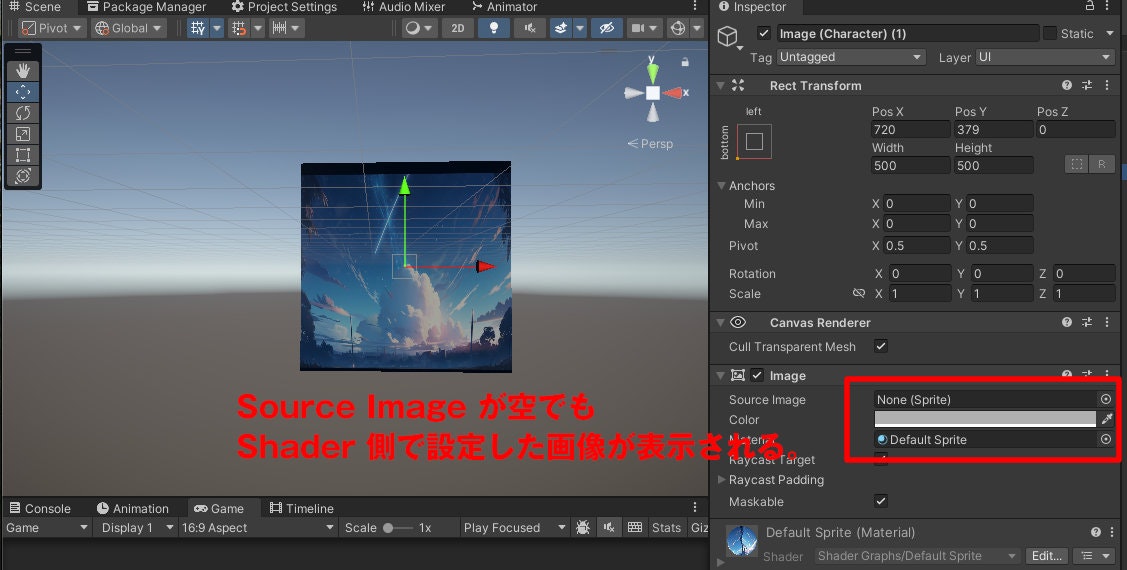Click the scene gizmo lock icon
This screenshot has height=570, width=1127.
tap(685, 63)
